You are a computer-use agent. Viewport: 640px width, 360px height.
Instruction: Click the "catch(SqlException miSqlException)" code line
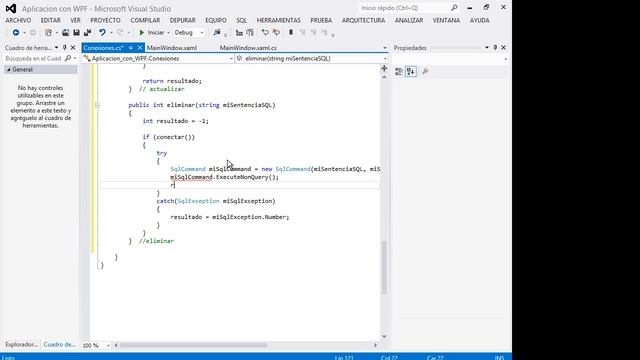click(x=216, y=201)
